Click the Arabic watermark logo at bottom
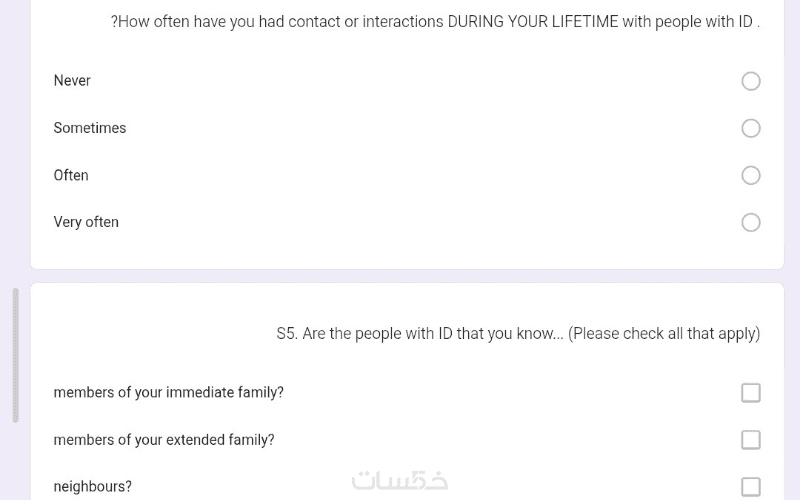The image size is (800, 500). tap(400, 481)
